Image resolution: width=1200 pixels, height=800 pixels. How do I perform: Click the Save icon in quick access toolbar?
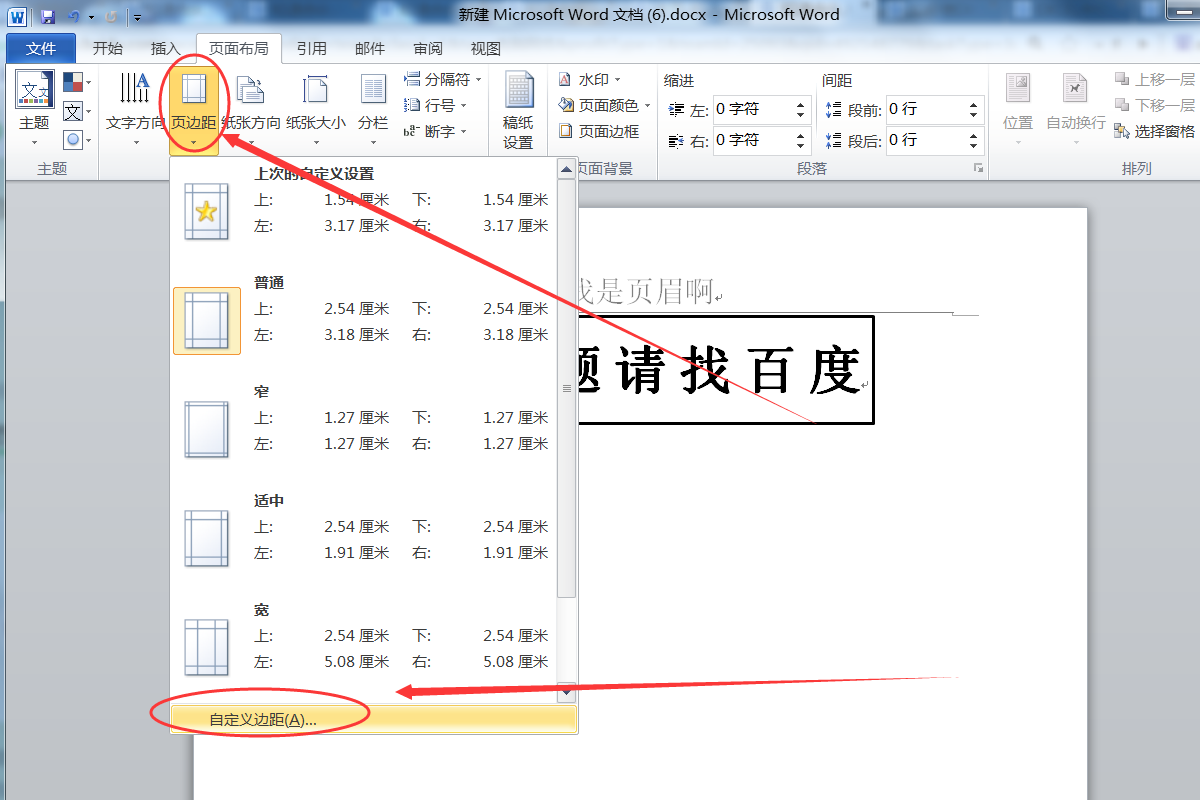(x=47, y=16)
